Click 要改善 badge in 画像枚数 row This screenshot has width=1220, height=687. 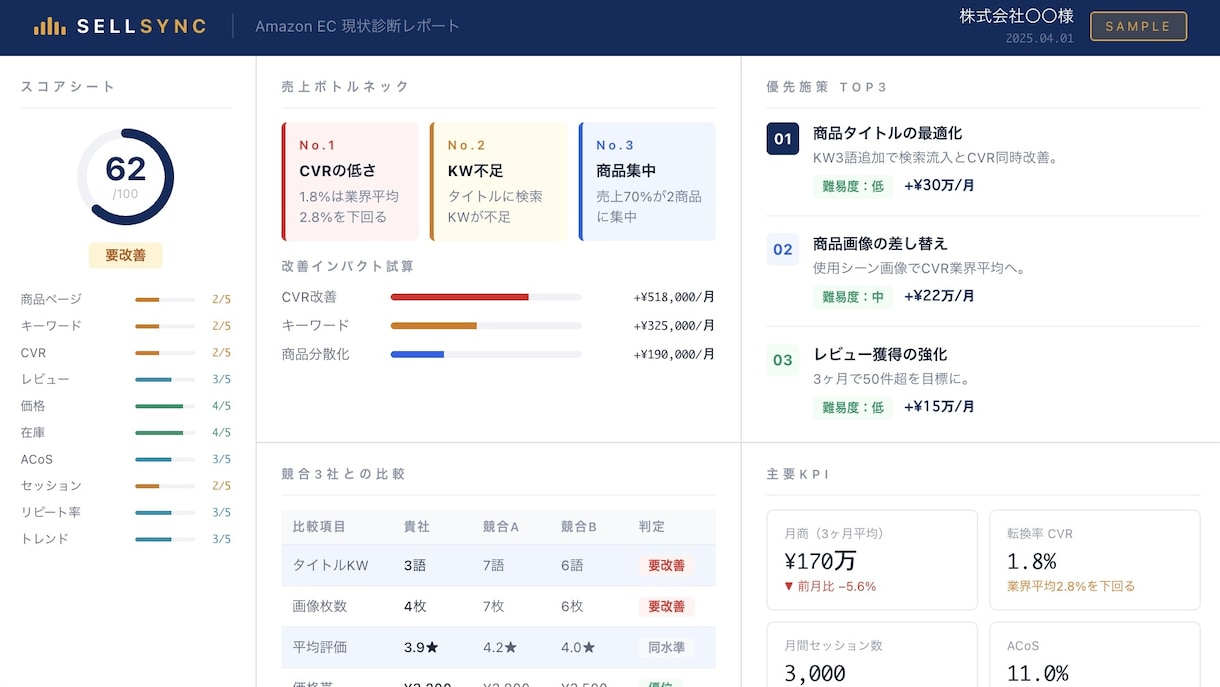coord(666,606)
